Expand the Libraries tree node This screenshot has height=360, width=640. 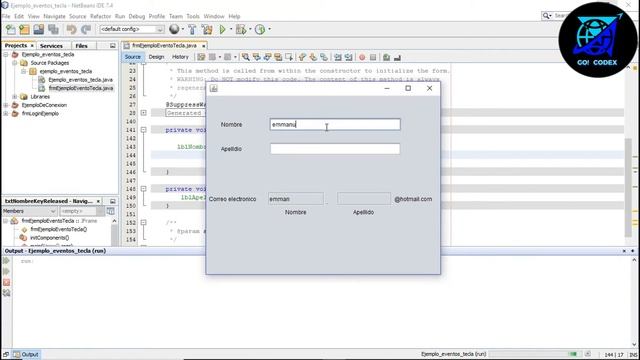15,97
